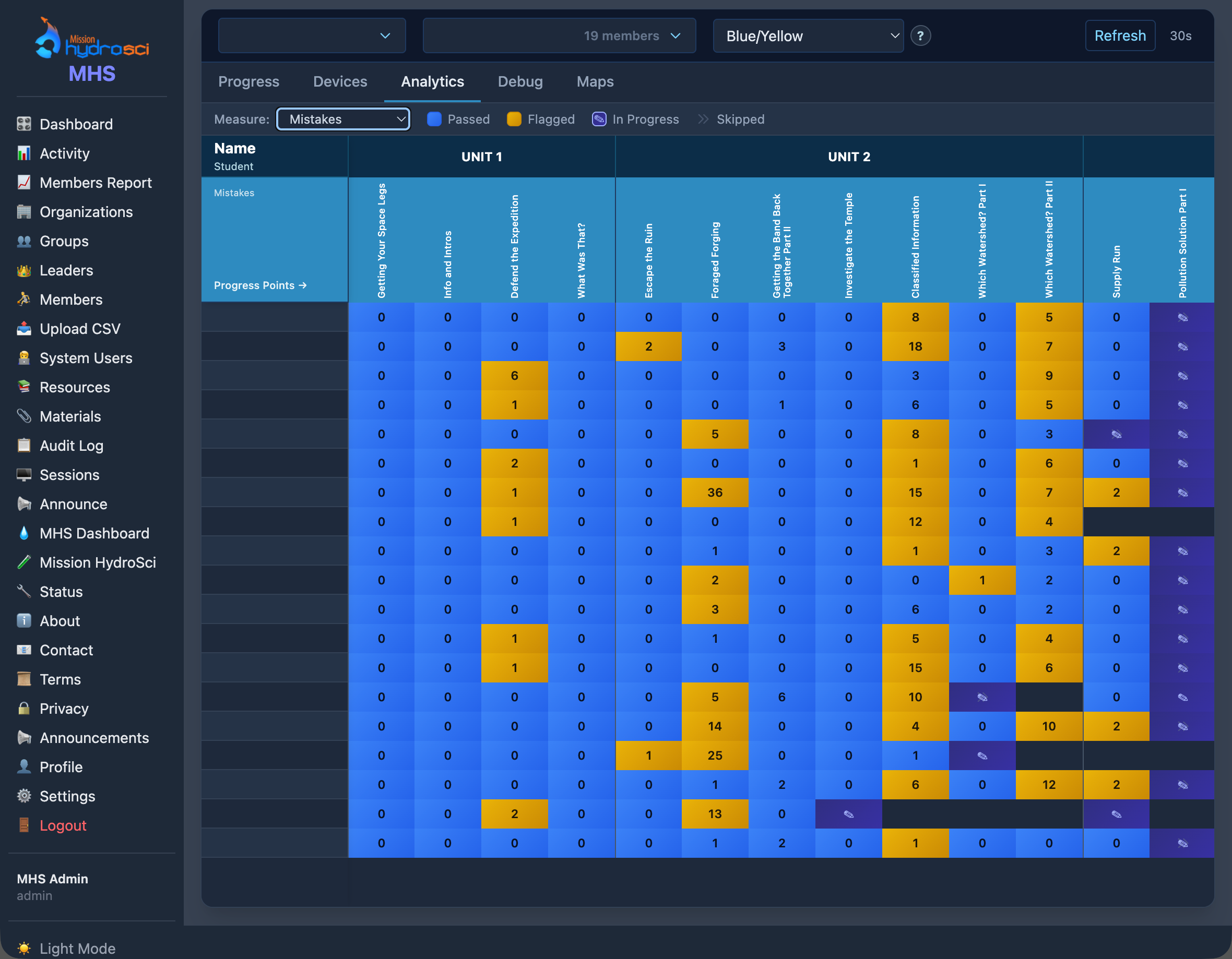Open the Members Report section
This screenshot has width=1232, height=959.
point(96,183)
